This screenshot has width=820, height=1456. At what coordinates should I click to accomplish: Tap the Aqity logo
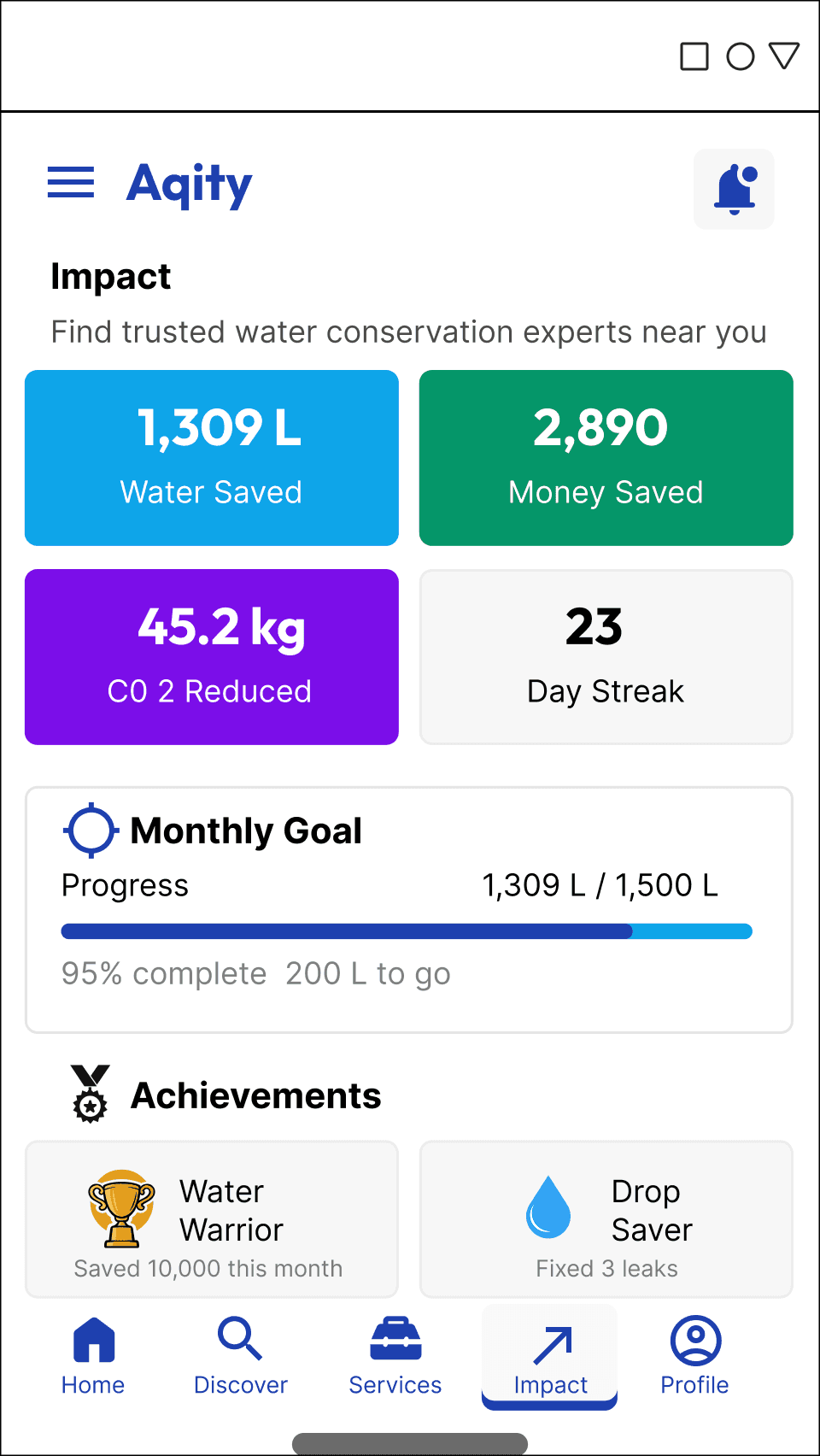click(190, 184)
